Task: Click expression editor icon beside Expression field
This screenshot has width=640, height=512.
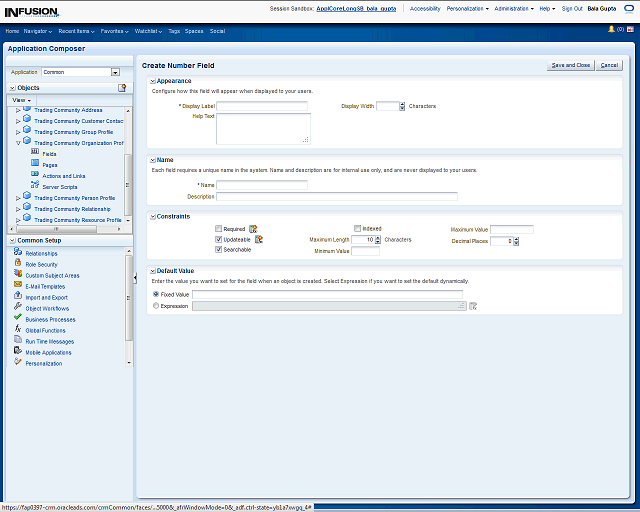Action: pos(474,306)
